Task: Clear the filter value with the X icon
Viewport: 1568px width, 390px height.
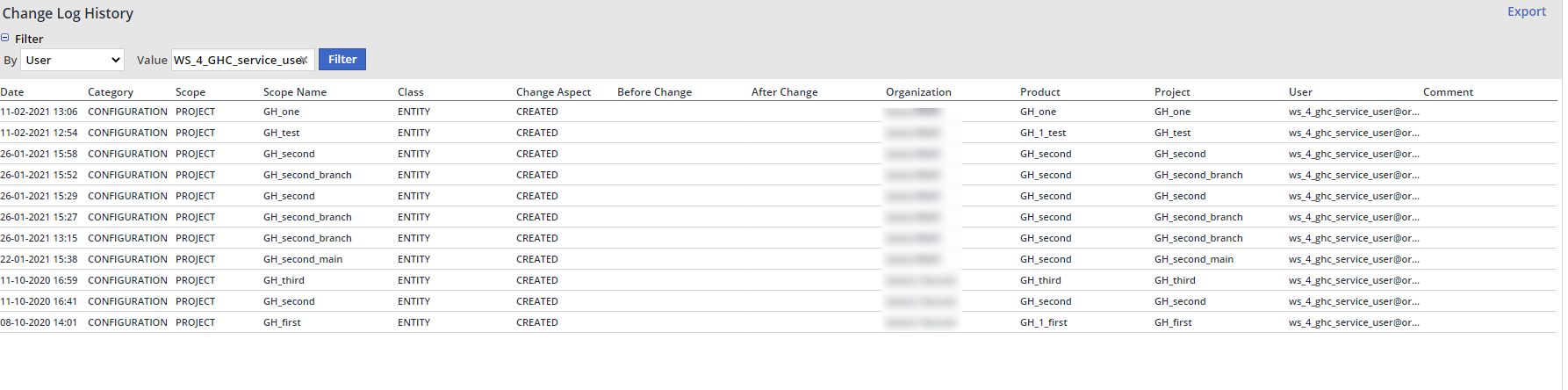Action: pyautogui.click(x=304, y=61)
